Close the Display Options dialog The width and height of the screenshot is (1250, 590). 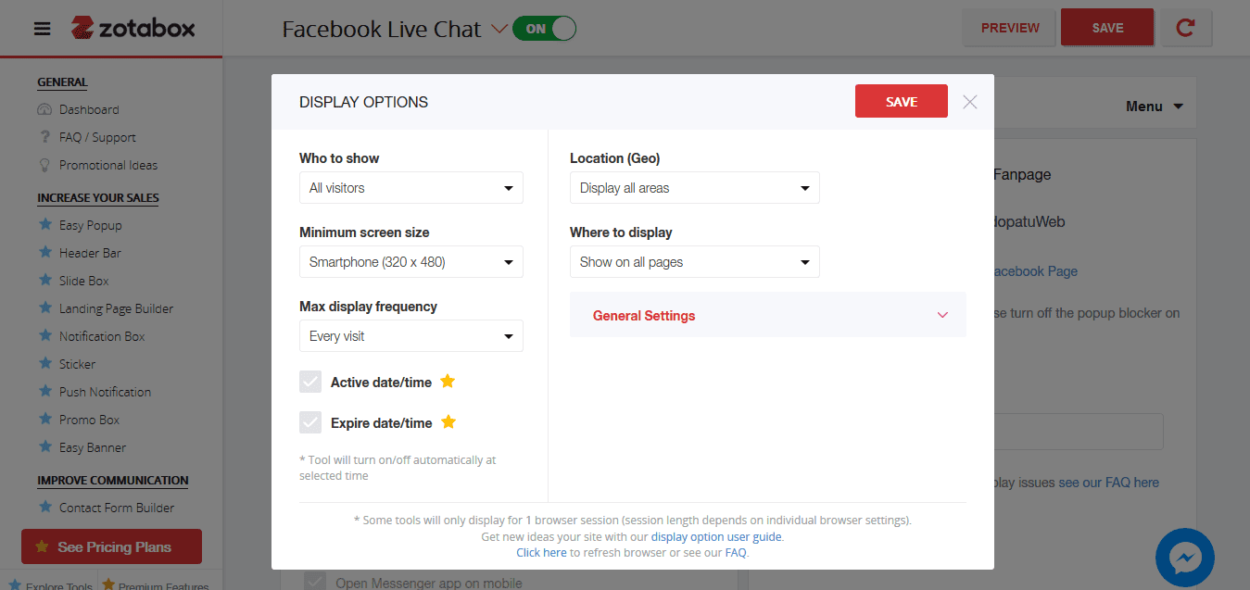point(970,101)
